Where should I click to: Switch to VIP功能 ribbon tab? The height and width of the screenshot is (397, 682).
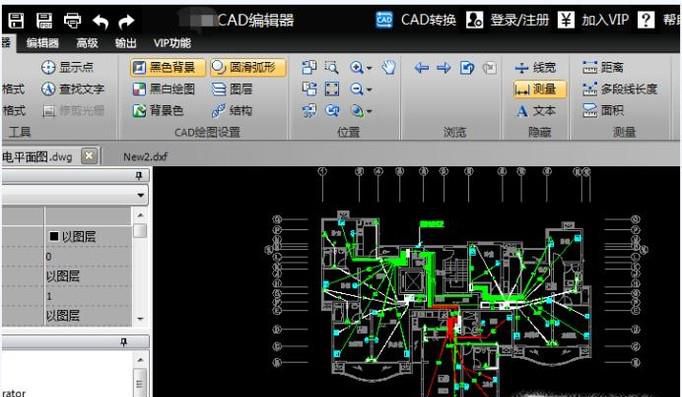(172, 43)
